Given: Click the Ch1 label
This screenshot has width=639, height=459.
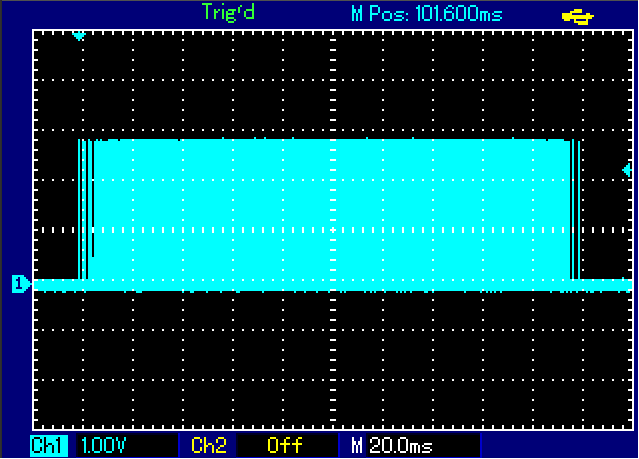Looking at the screenshot, I should 49,446.
